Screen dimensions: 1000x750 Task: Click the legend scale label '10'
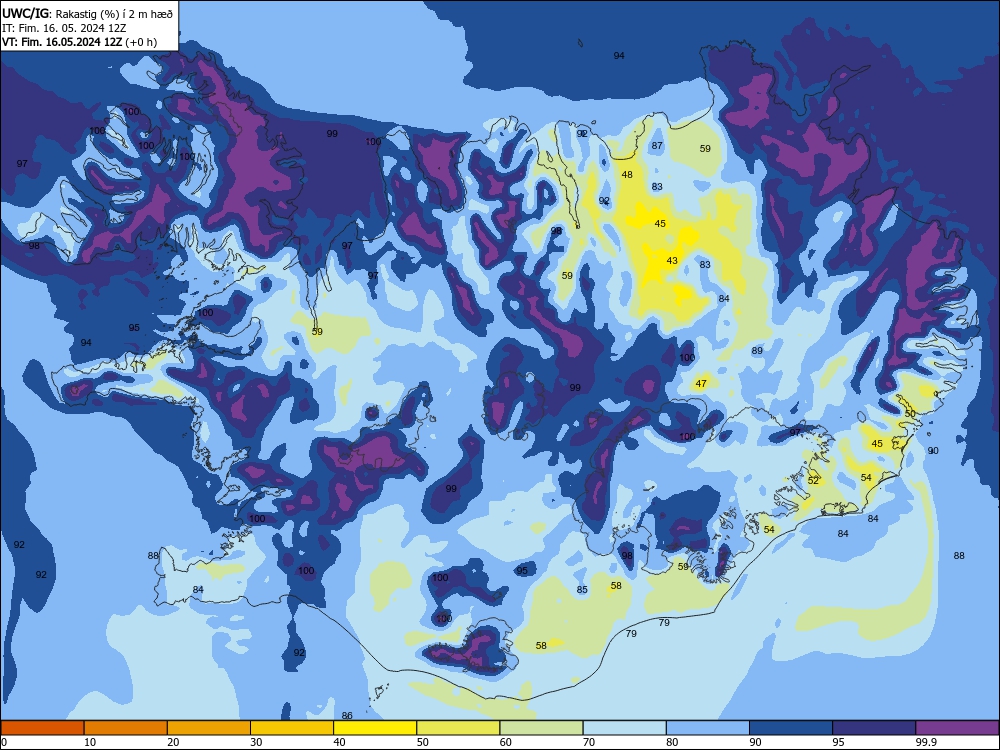click(x=90, y=742)
